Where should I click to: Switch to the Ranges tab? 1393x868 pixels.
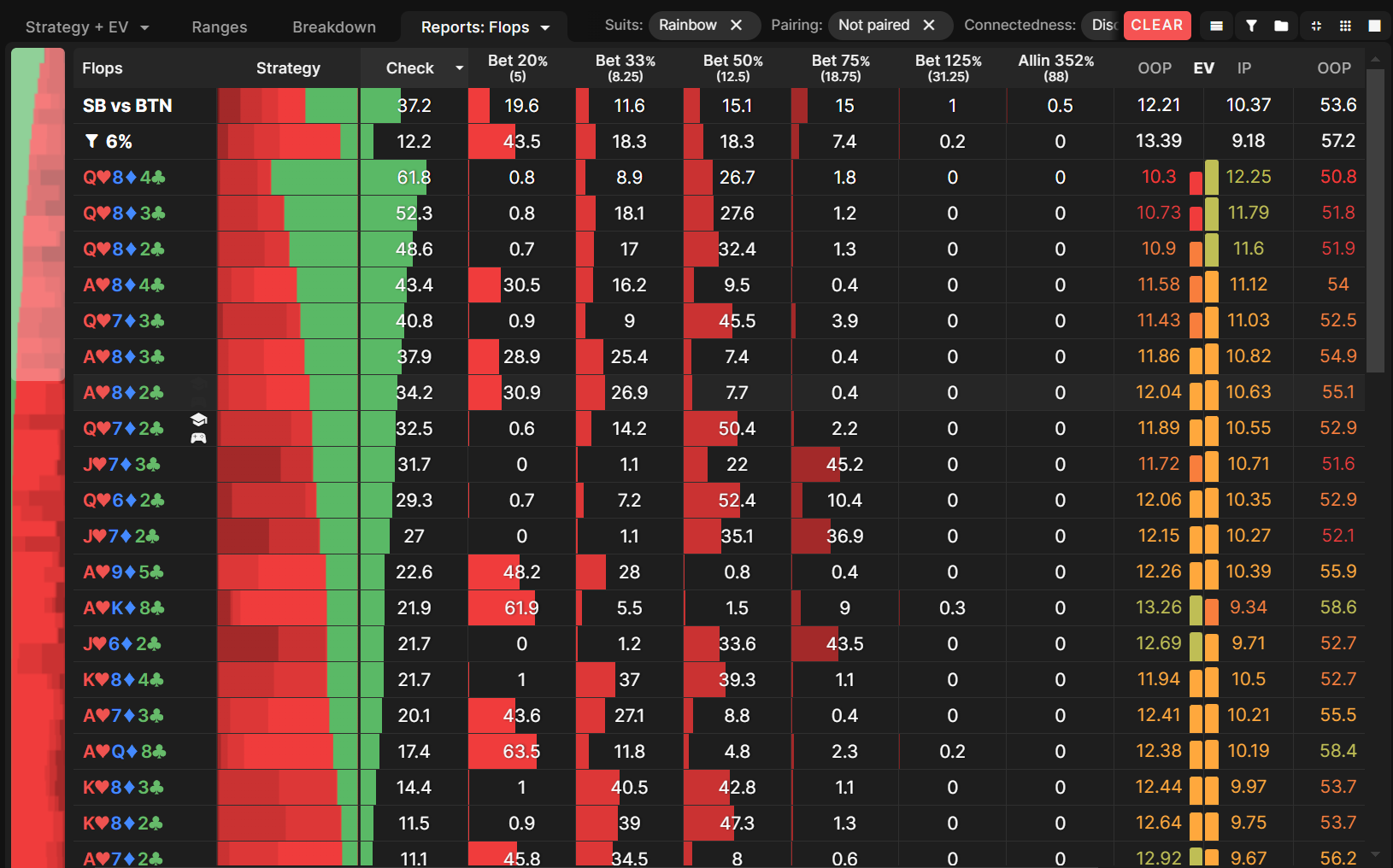220,27
